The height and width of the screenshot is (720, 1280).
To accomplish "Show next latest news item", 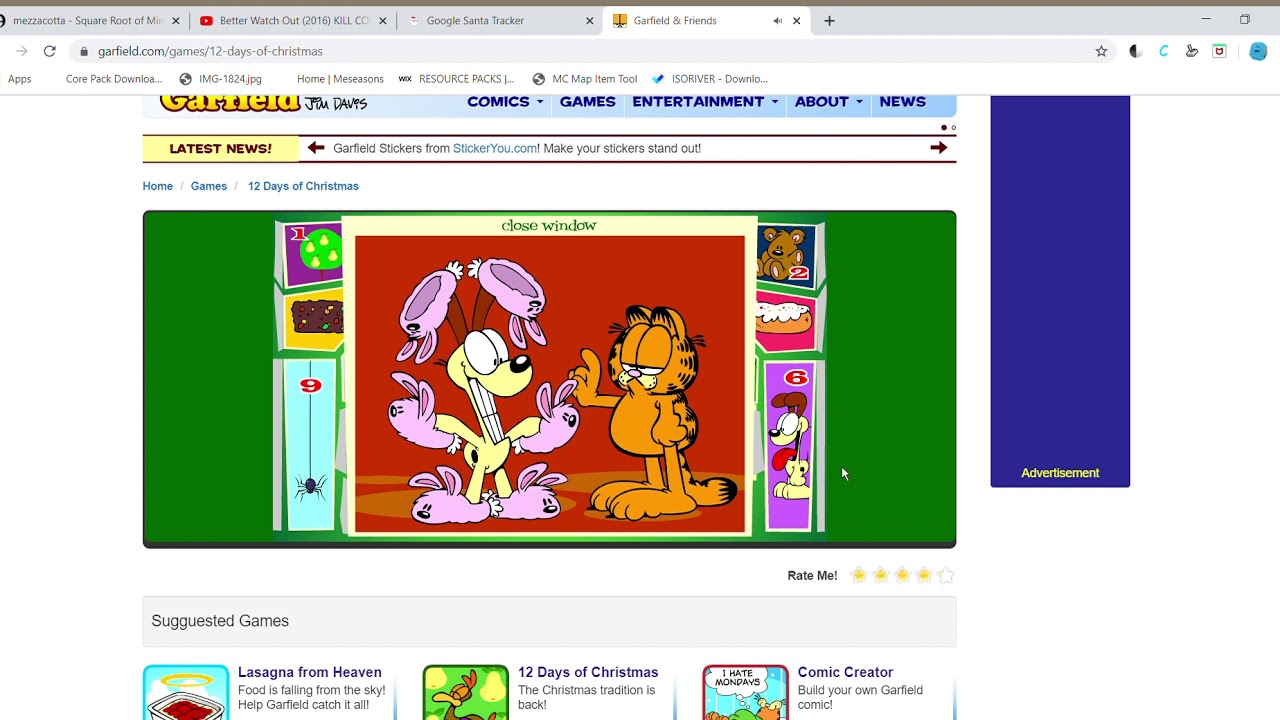I will [x=938, y=148].
